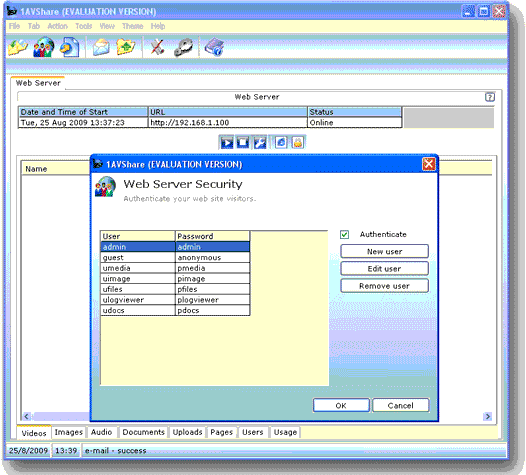Select the guest user row
This screenshot has height=475, width=526.
[x=175, y=258]
